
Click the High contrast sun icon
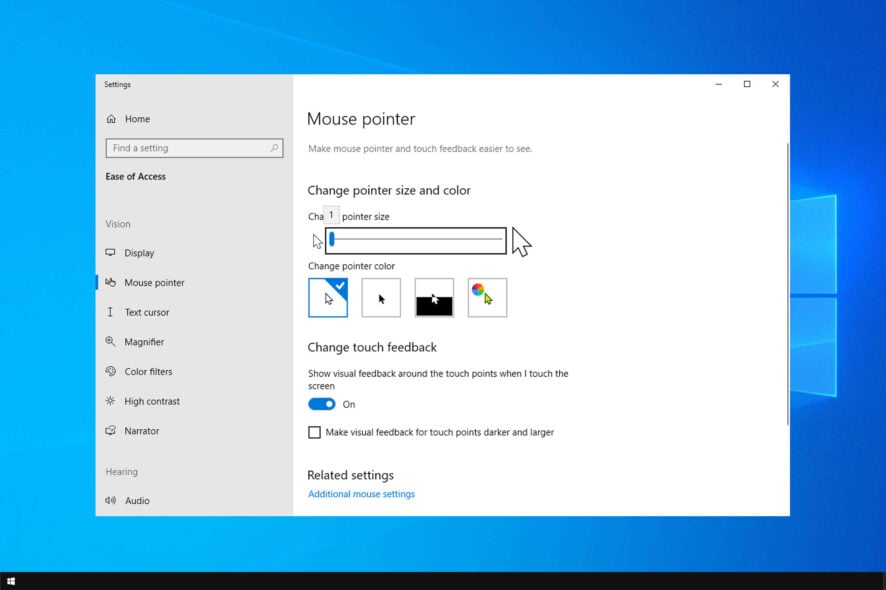(x=111, y=401)
